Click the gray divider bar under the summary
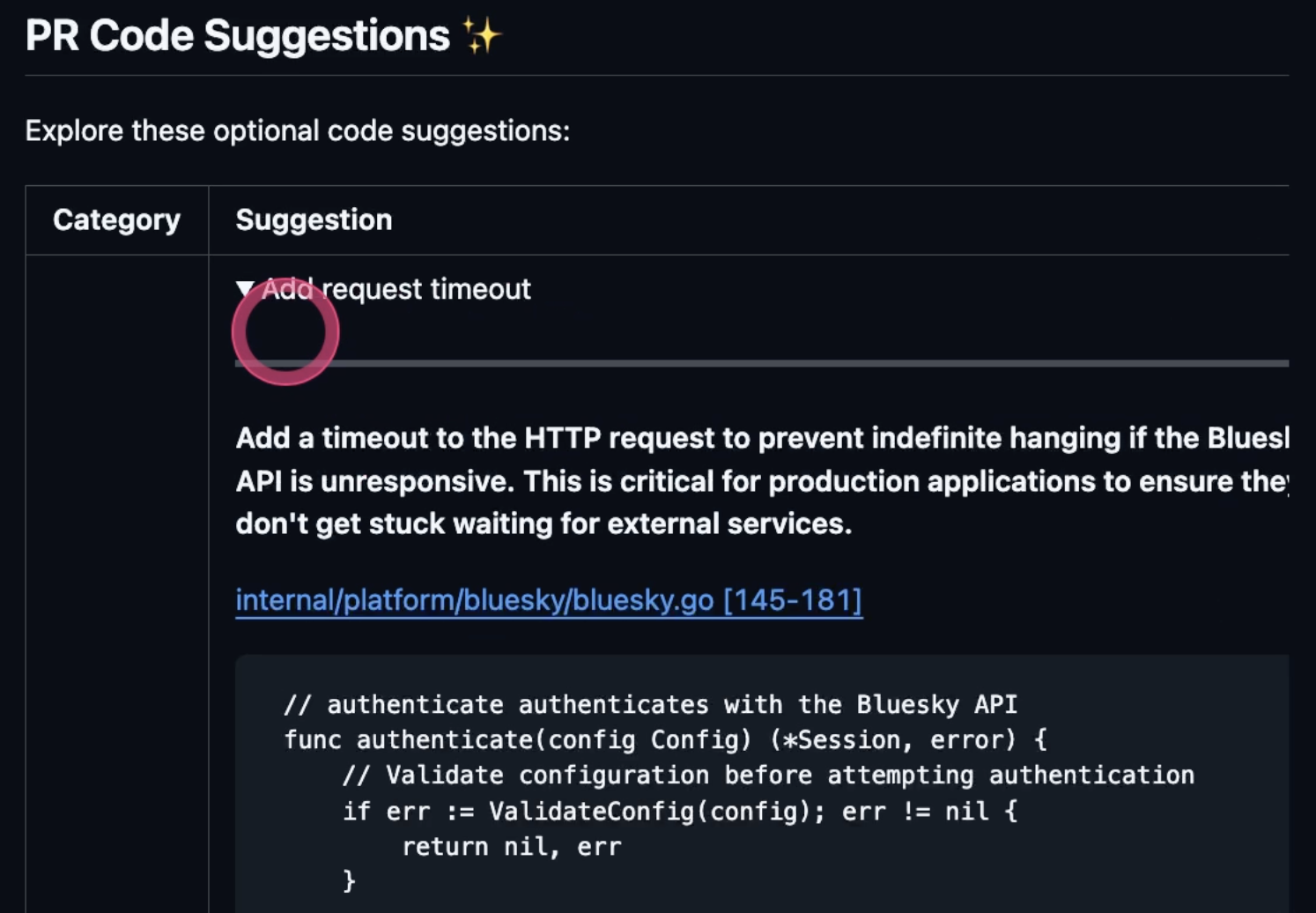 (762, 363)
